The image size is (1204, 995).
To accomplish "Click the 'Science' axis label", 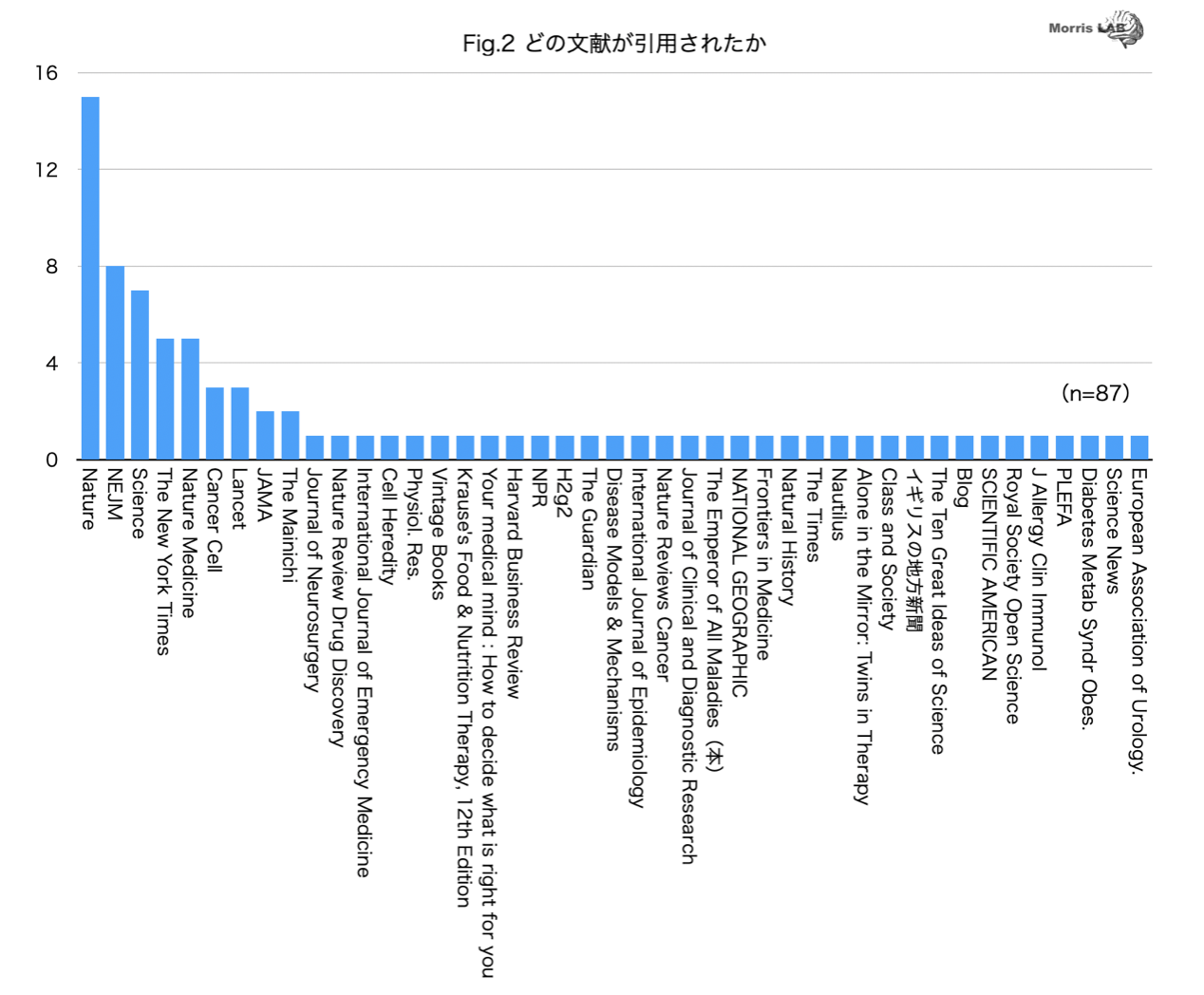I will (139, 503).
